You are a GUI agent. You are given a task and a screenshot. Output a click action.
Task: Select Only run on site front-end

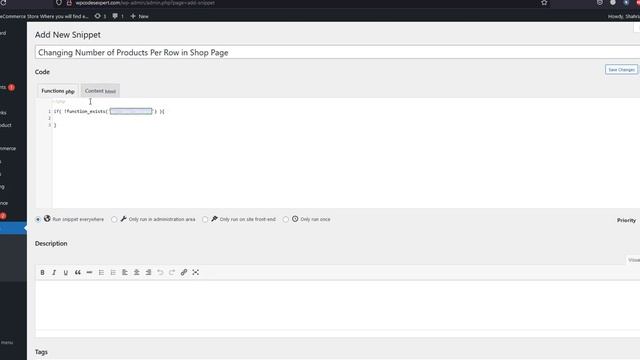coord(205,220)
